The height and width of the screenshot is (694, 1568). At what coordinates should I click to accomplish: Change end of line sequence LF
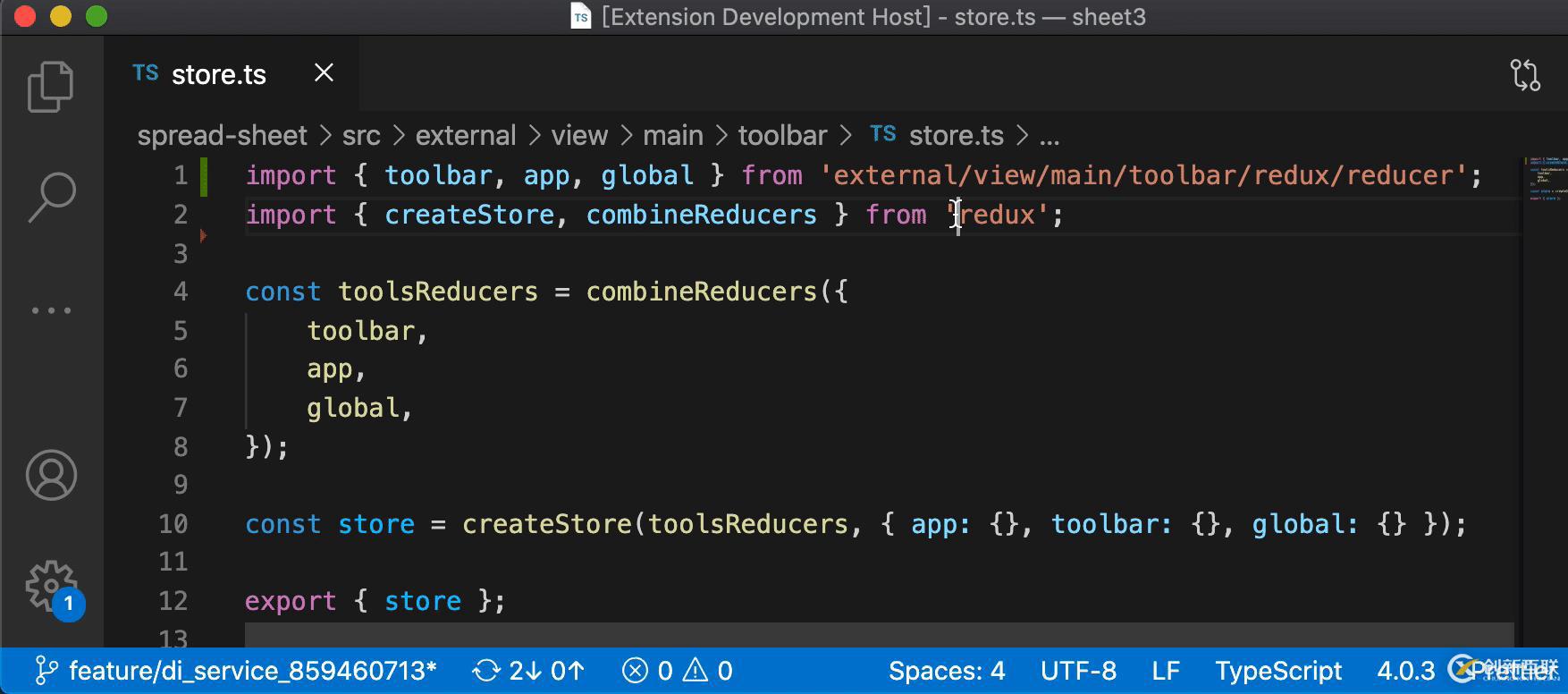(1166, 671)
